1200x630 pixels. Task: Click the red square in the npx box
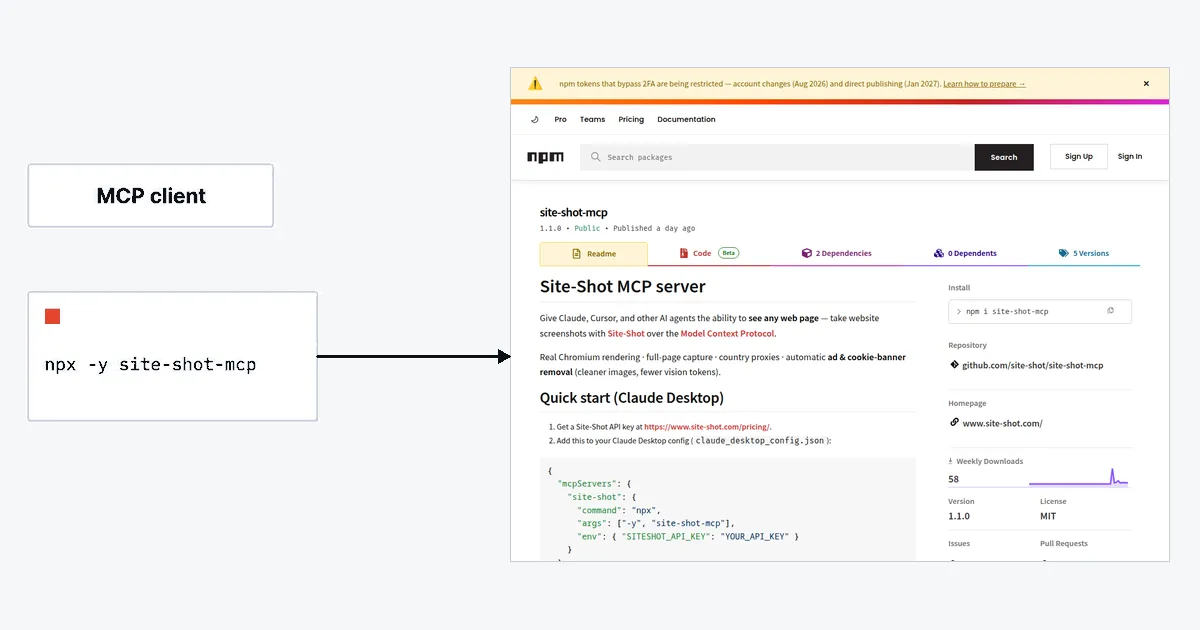(x=53, y=317)
